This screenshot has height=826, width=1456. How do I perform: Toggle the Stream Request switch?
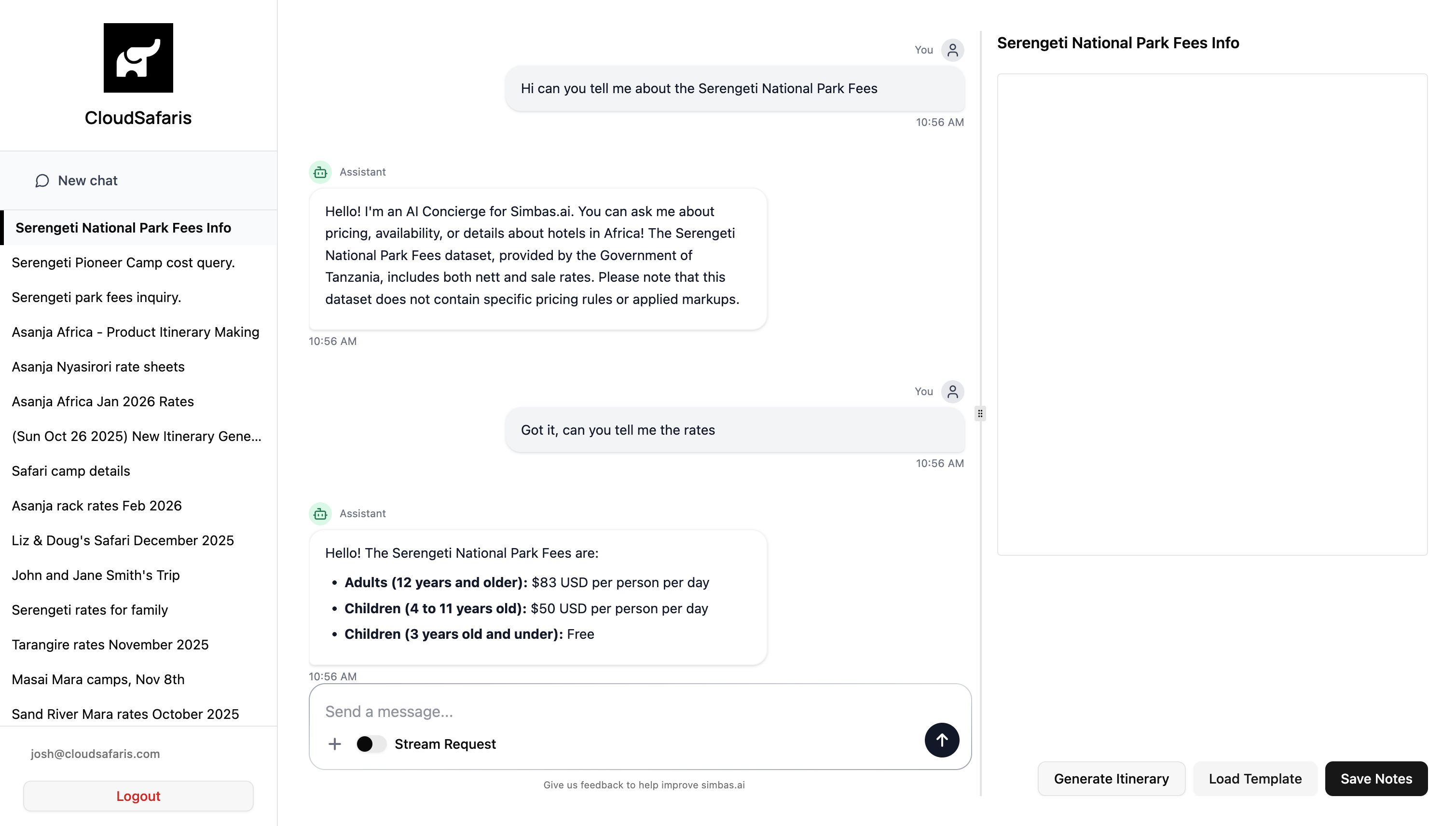(x=371, y=744)
